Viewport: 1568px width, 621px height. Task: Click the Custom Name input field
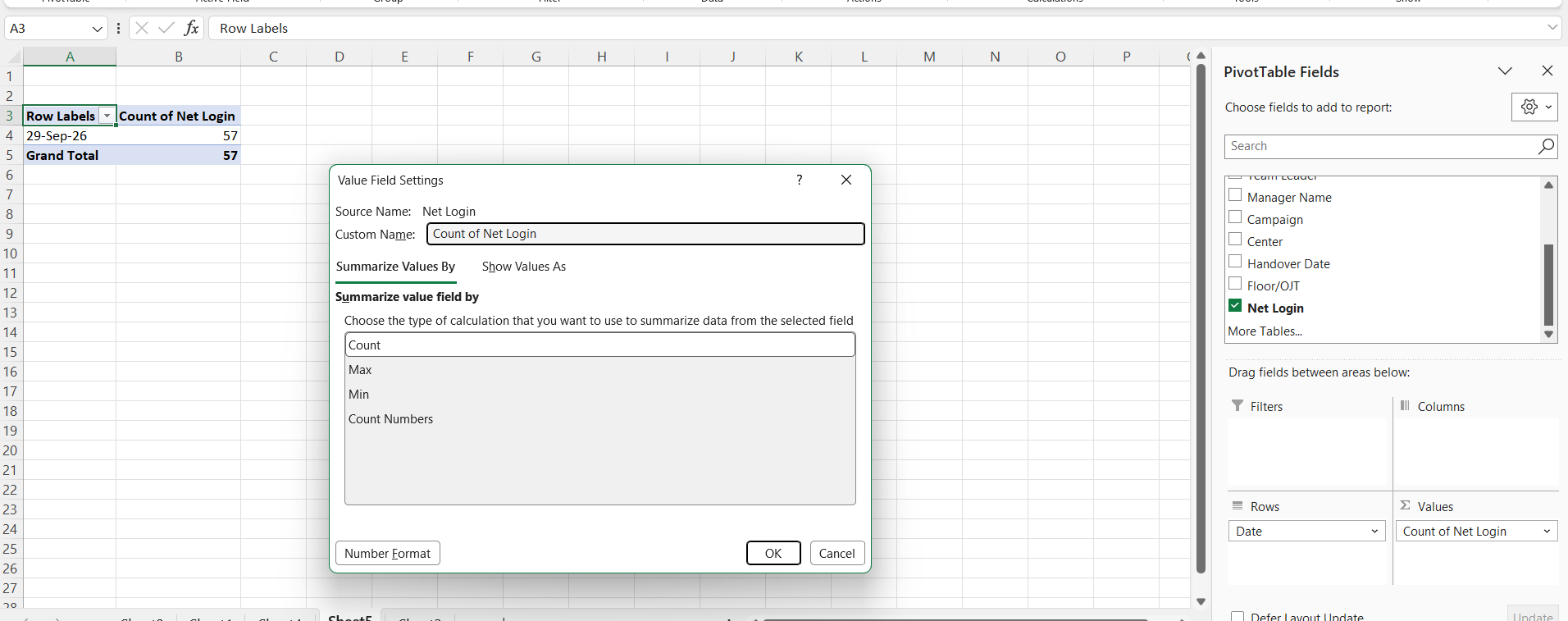coord(645,234)
